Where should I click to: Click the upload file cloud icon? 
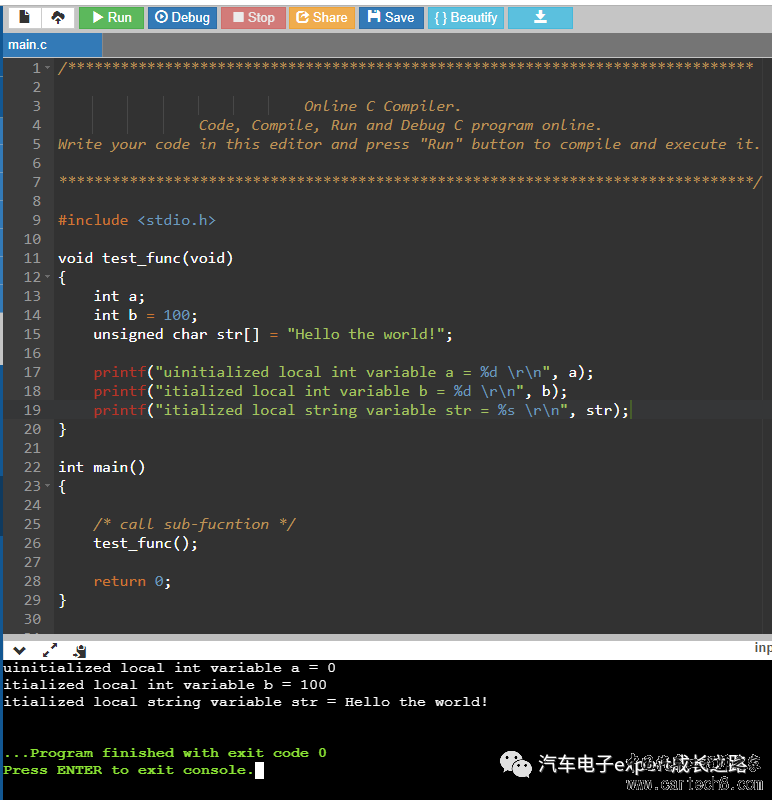tap(58, 17)
